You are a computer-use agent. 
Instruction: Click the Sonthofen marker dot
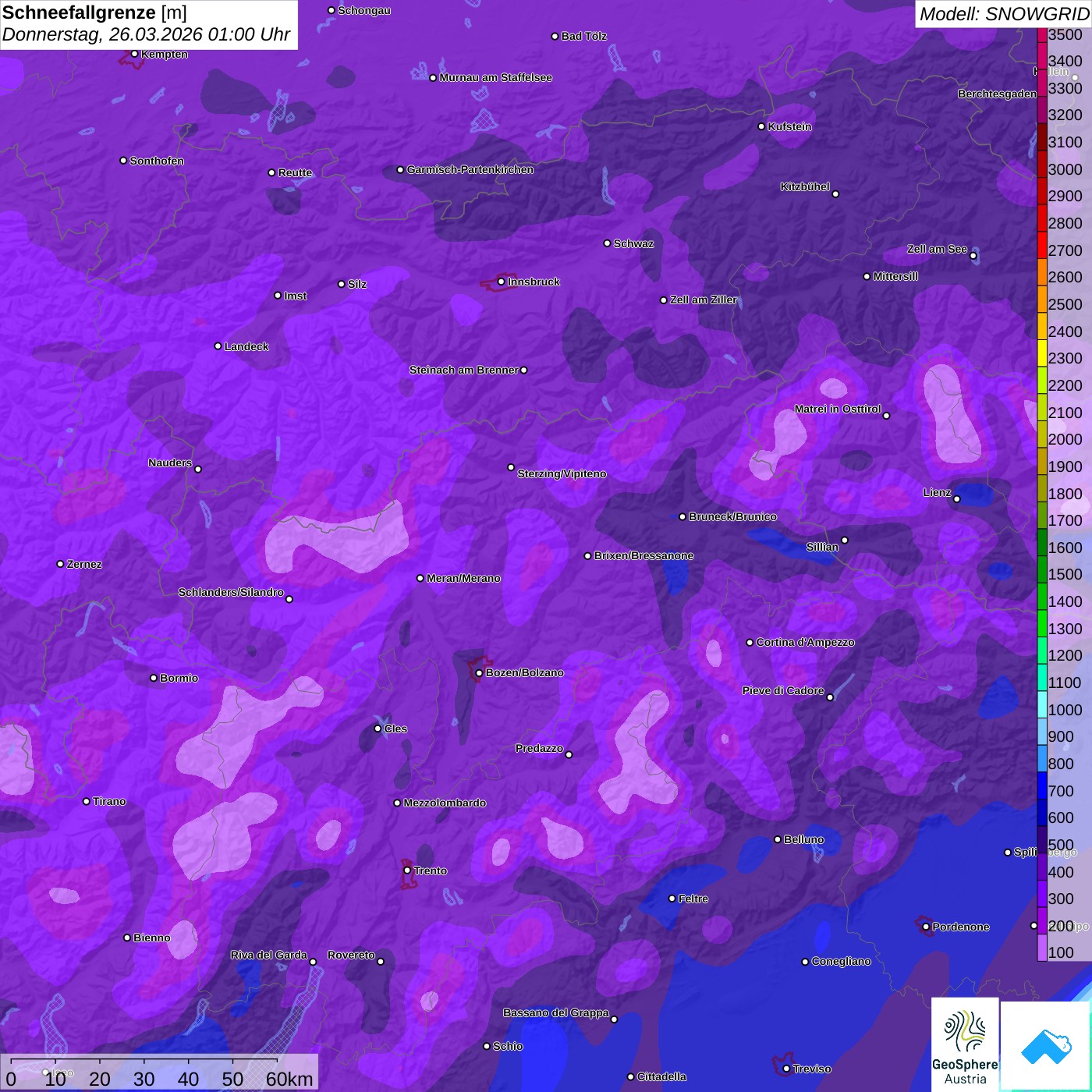click(x=123, y=161)
